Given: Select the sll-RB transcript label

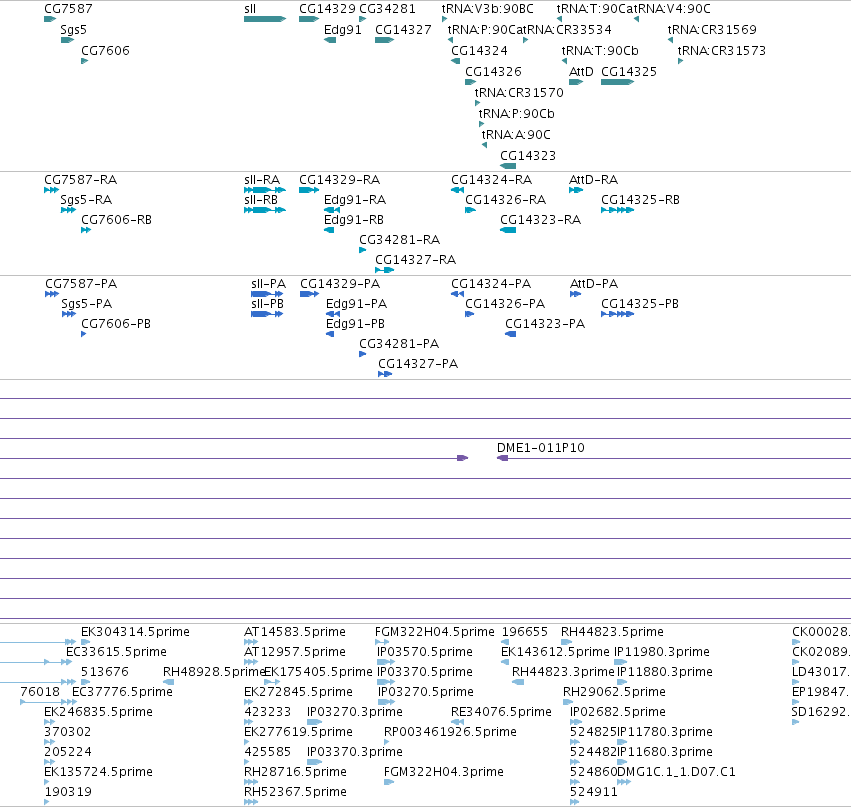Looking at the screenshot, I should coord(261,200).
